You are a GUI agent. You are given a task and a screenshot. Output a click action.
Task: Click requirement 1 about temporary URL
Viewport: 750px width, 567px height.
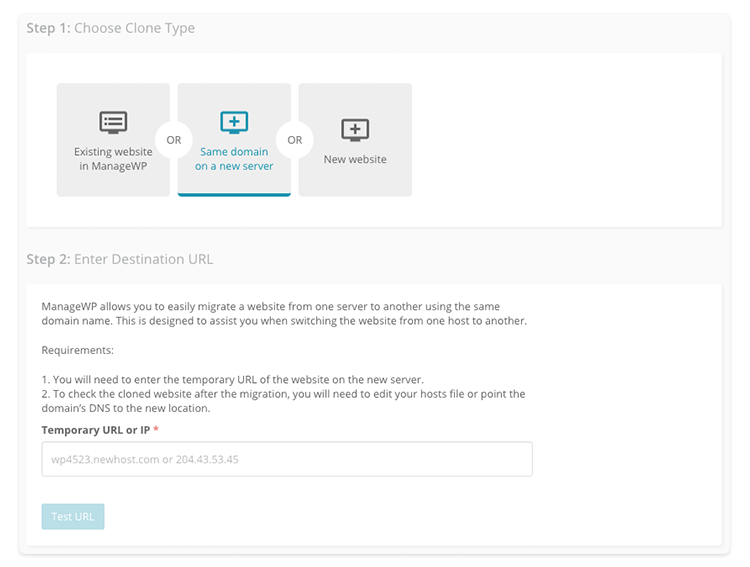(x=232, y=379)
